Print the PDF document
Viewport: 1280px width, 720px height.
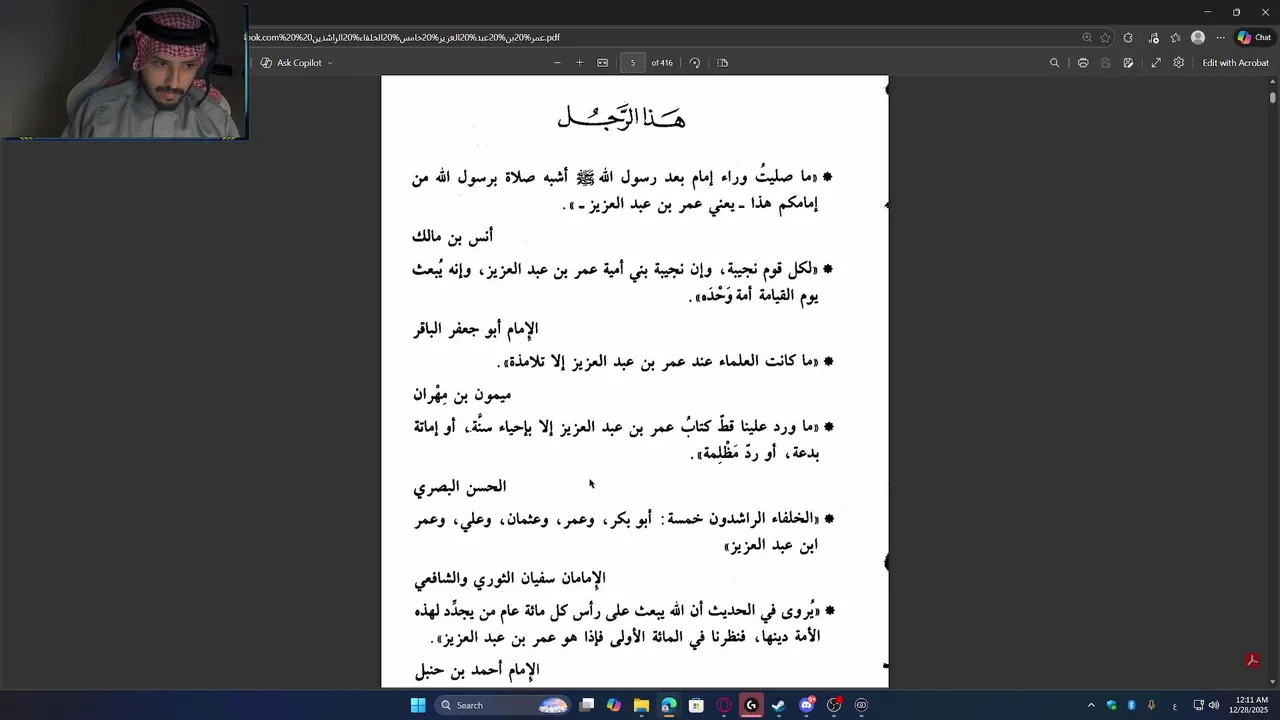[1083, 63]
